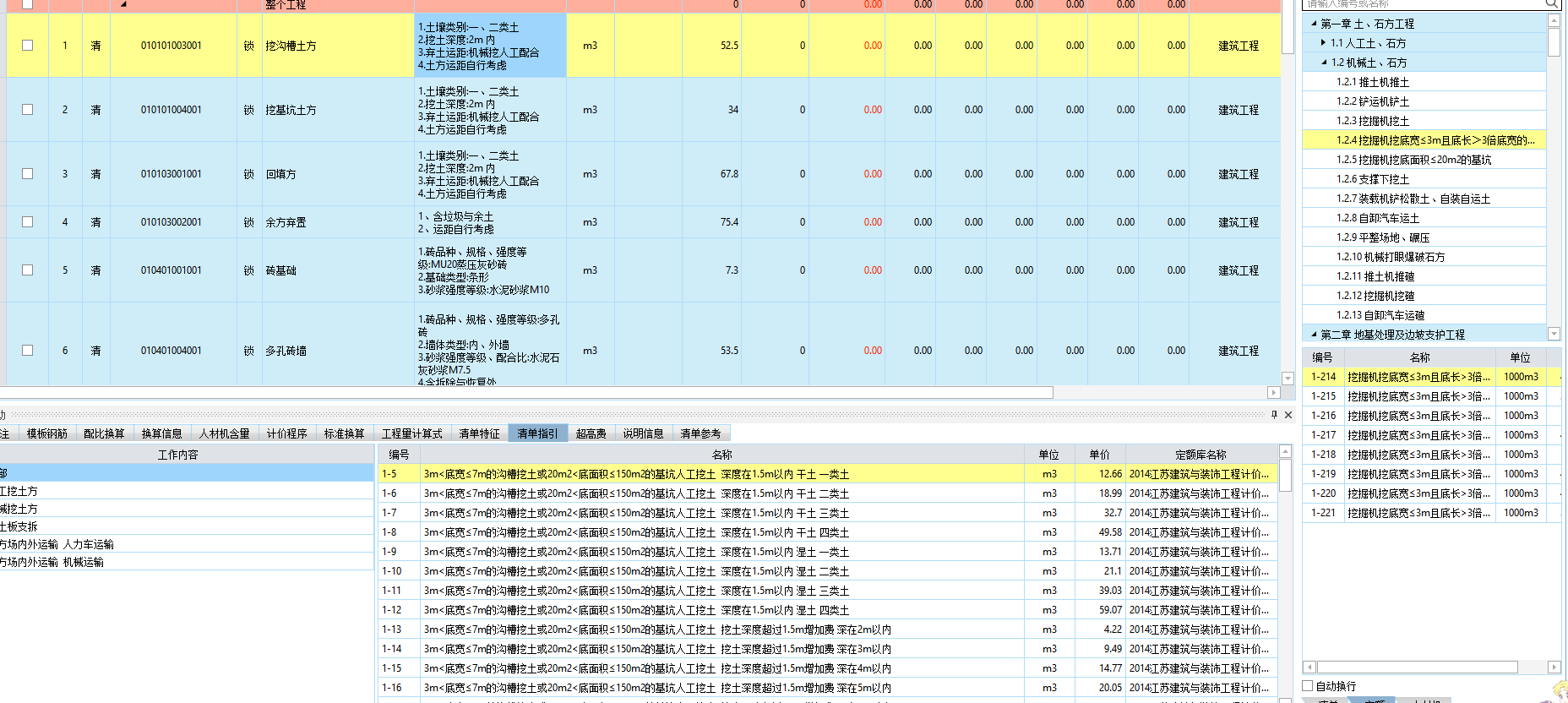Viewport: 1568px width, 703px height.
Task: Select tree item 1.2.7 装载机铲松散土
Action: coord(1413,199)
